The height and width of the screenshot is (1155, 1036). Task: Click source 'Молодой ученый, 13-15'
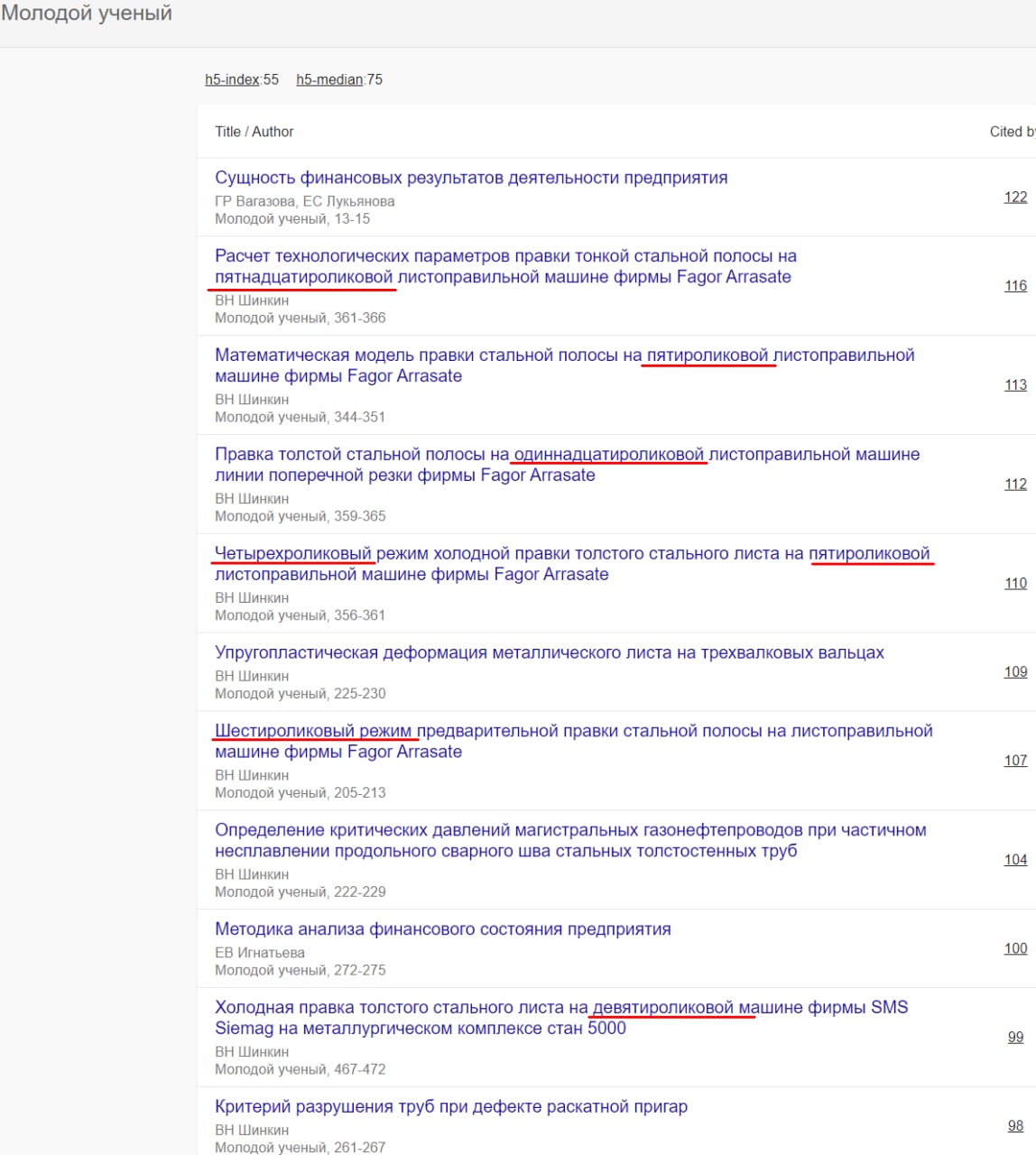pos(292,218)
